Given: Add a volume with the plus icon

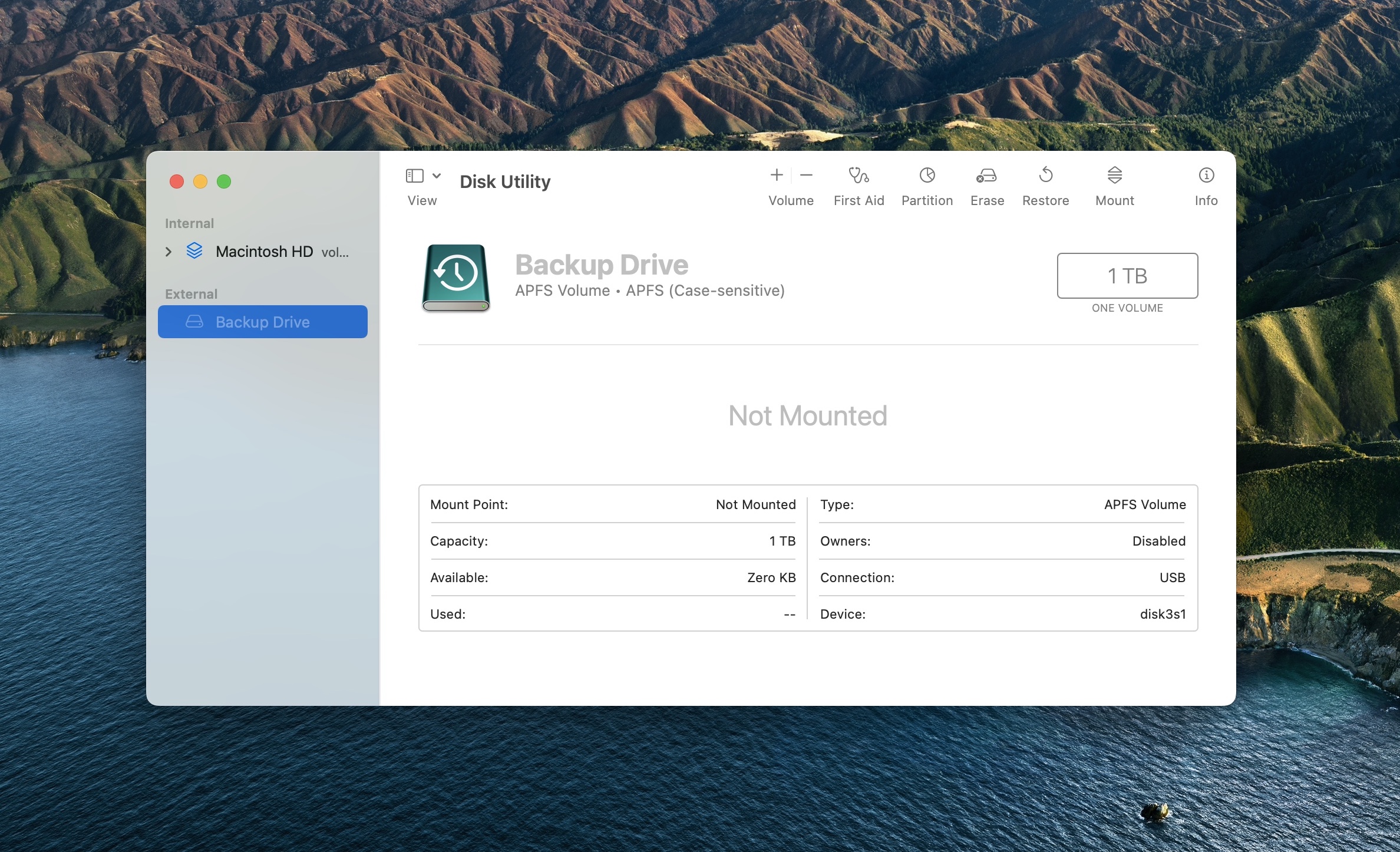Looking at the screenshot, I should pyautogui.click(x=777, y=175).
